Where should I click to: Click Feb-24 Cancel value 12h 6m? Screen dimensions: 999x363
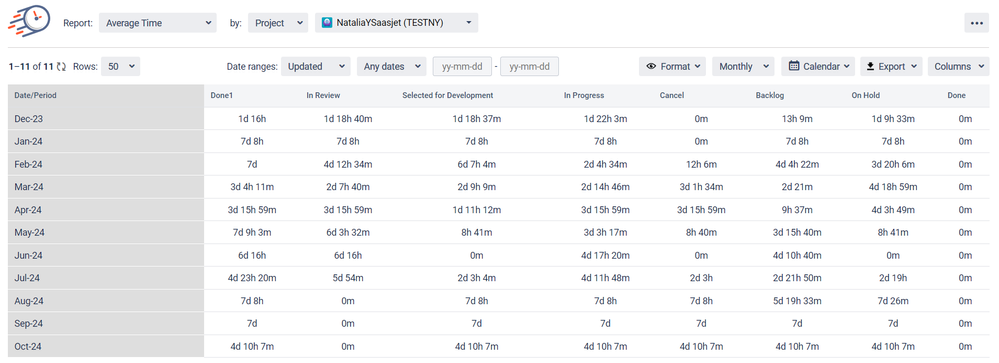click(701, 164)
